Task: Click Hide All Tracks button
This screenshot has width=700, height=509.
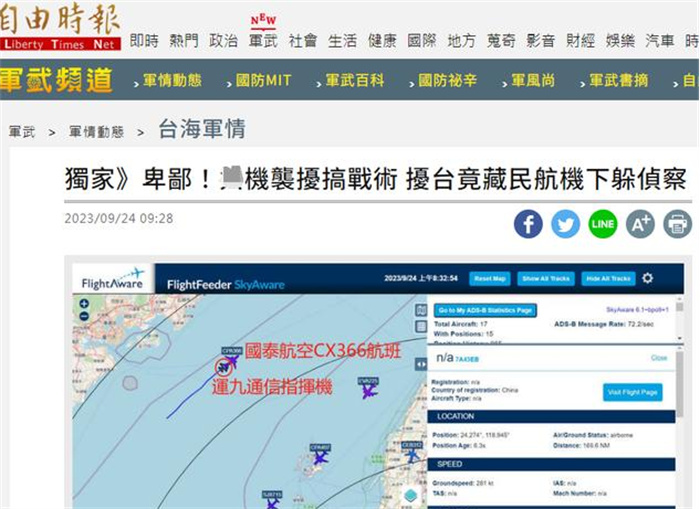Action: [608, 279]
